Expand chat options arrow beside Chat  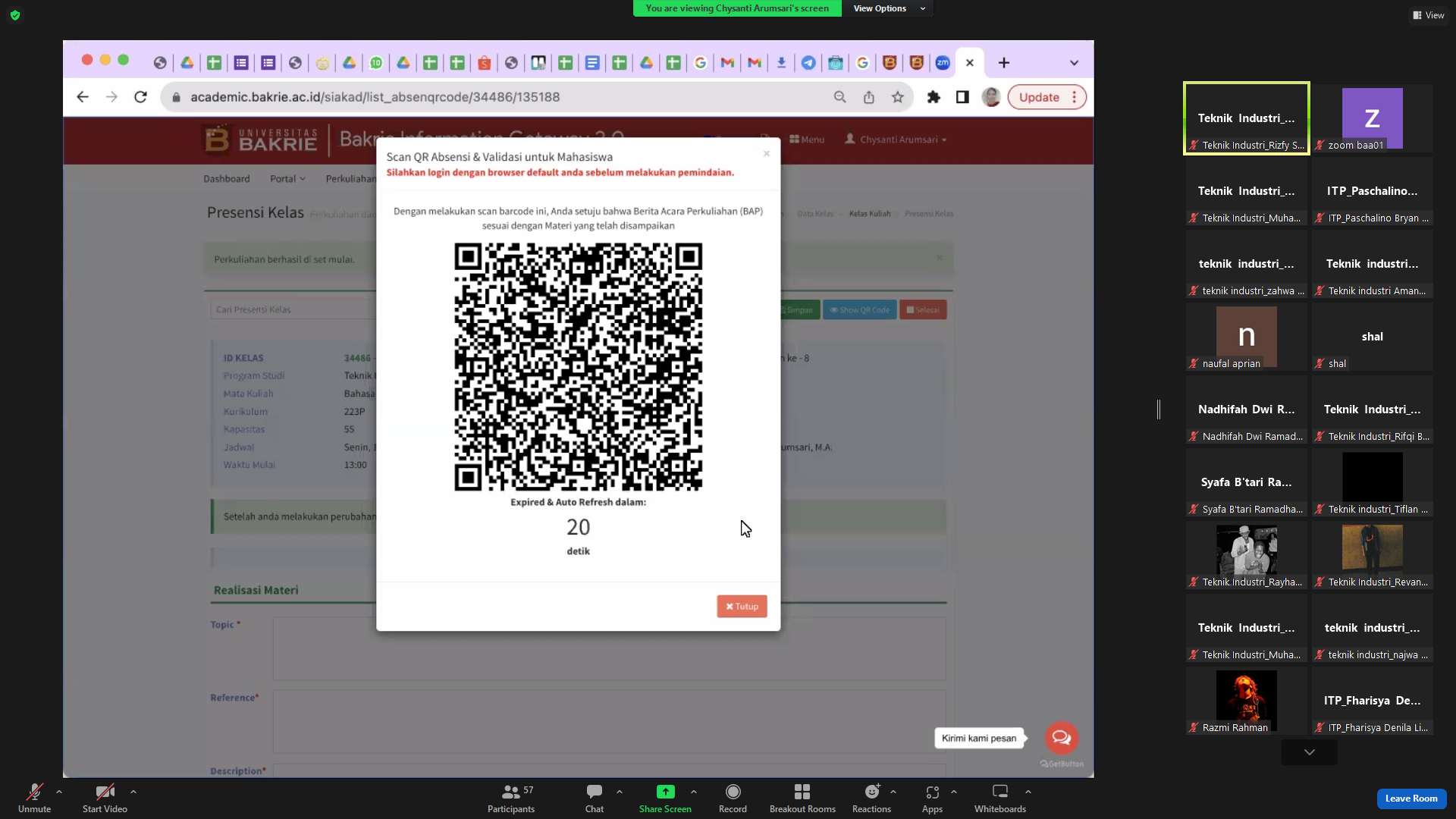pyautogui.click(x=620, y=792)
